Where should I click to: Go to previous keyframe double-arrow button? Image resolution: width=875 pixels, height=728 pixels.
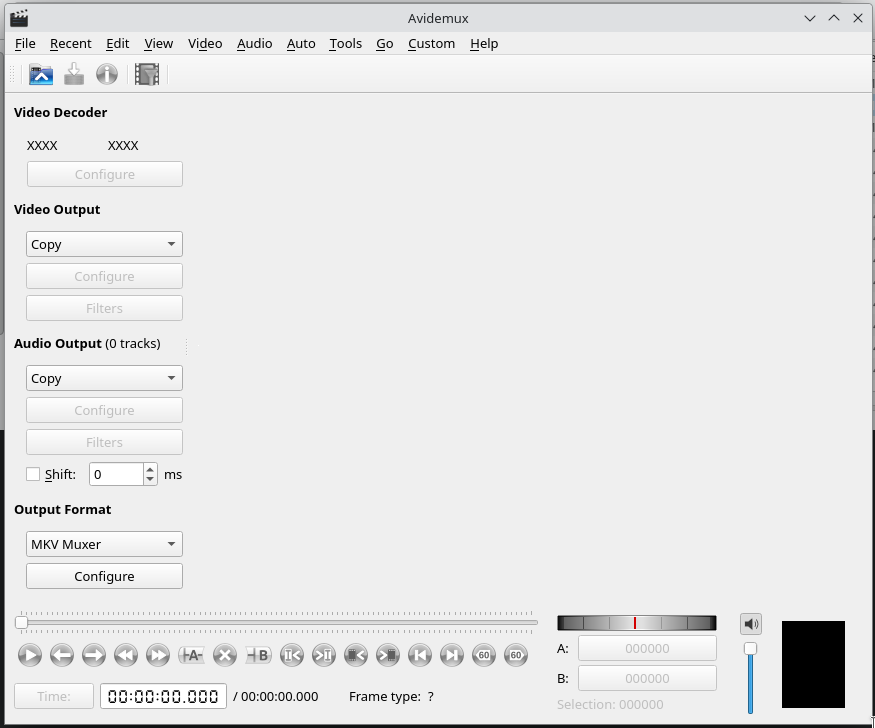(x=126, y=655)
